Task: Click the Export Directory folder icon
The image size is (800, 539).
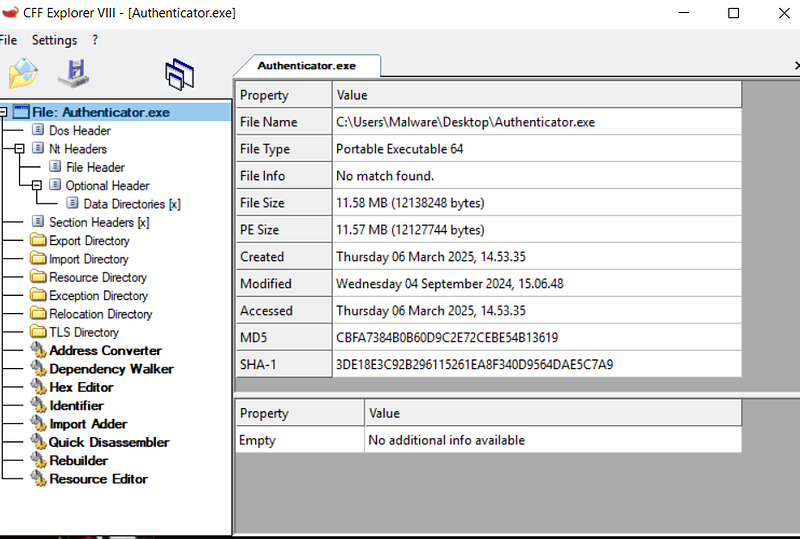Action: [x=38, y=240]
